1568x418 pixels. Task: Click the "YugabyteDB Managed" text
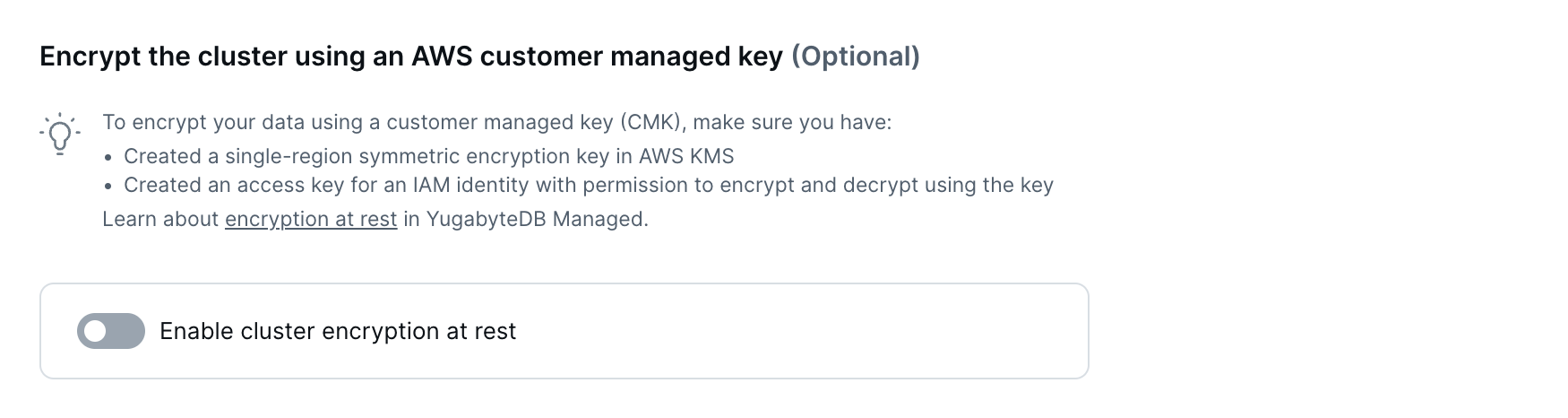coord(536,220)
